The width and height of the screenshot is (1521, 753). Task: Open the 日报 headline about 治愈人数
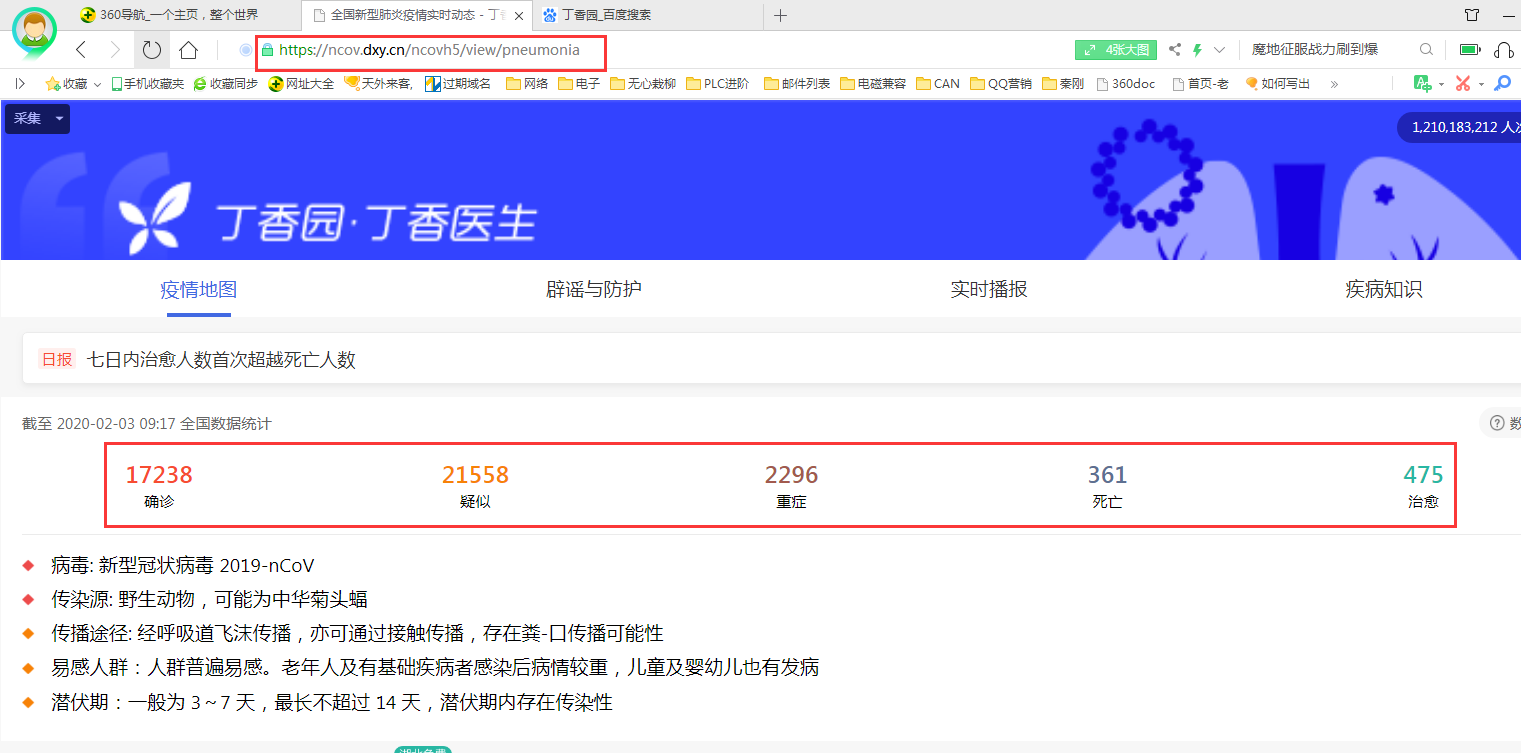[221, 360]
